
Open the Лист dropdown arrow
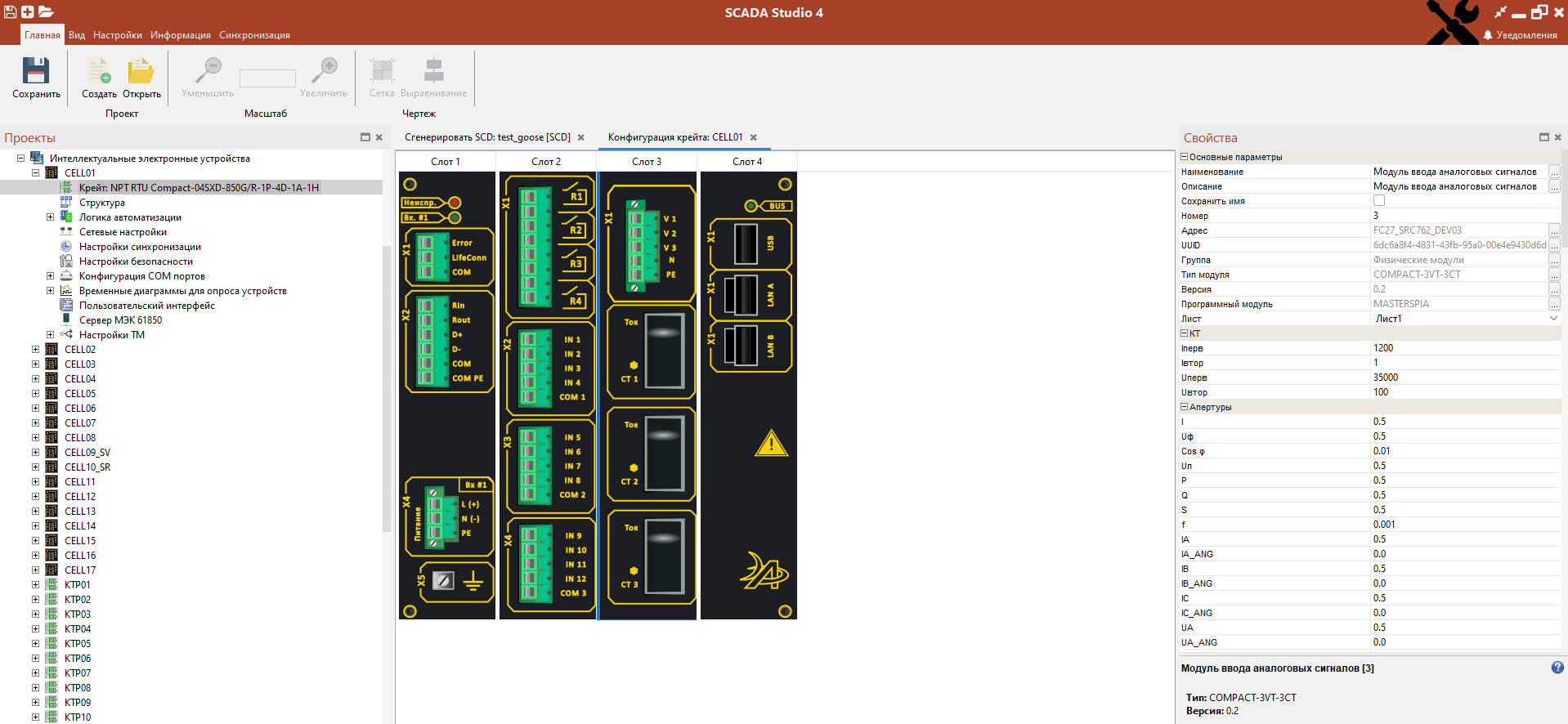[1554, 319]
